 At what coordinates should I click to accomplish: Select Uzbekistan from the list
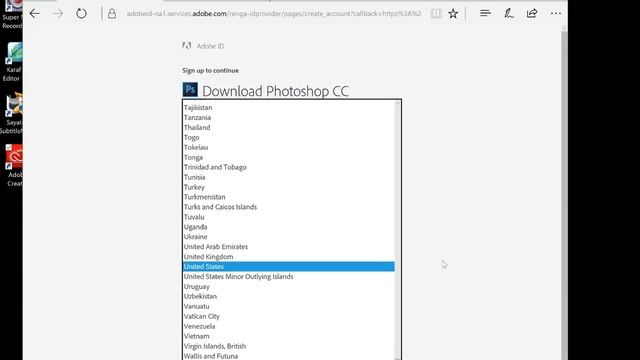coord(289,296)
